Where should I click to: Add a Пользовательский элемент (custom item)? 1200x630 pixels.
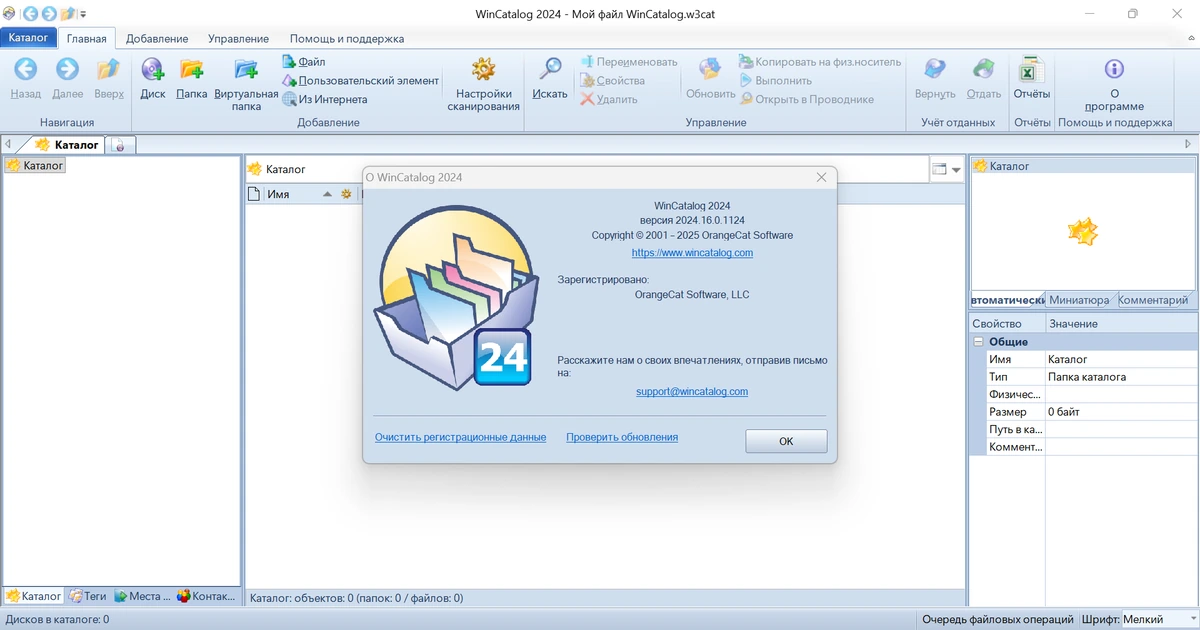click(x=360, y=80)
